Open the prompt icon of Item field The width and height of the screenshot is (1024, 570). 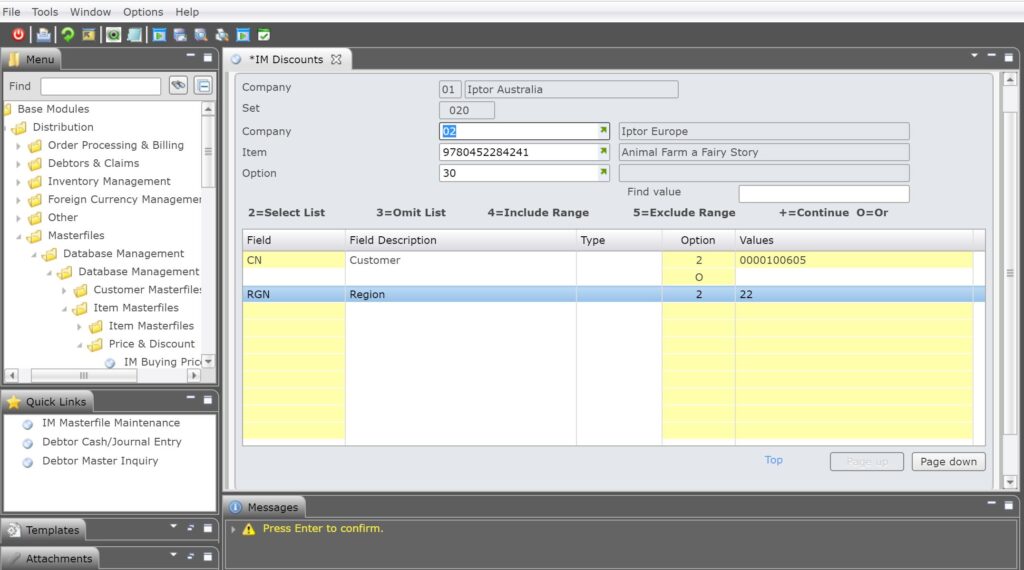click(x=603, y=152)
